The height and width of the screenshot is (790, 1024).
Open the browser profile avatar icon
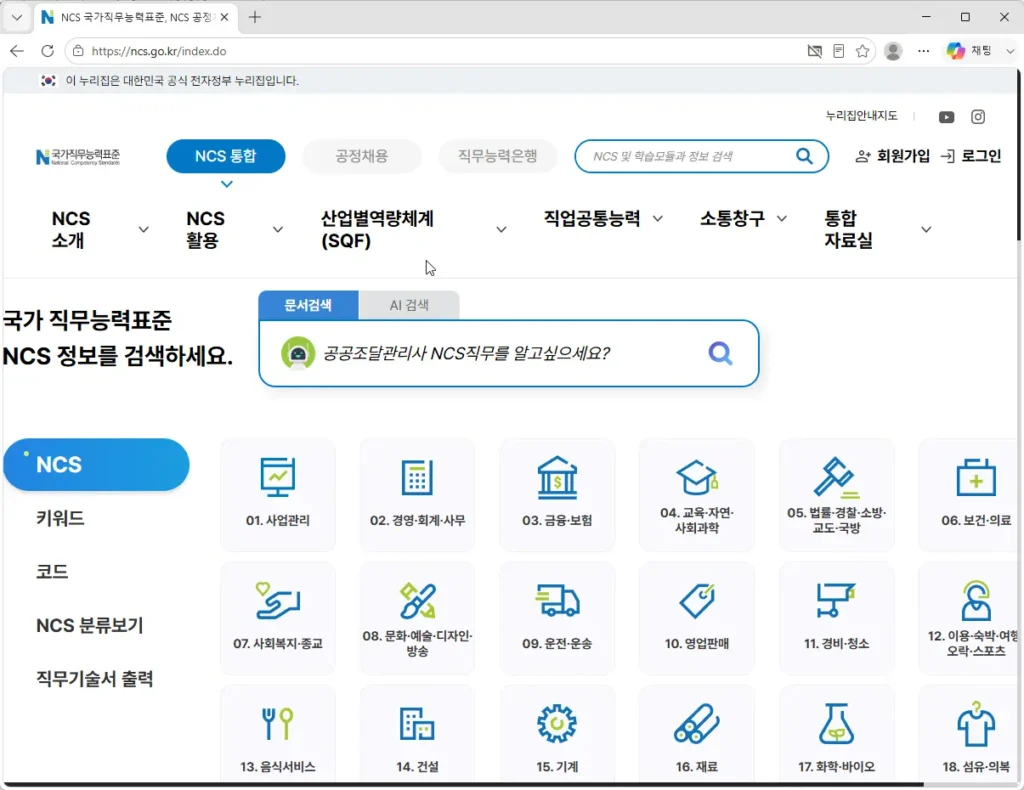893,51
